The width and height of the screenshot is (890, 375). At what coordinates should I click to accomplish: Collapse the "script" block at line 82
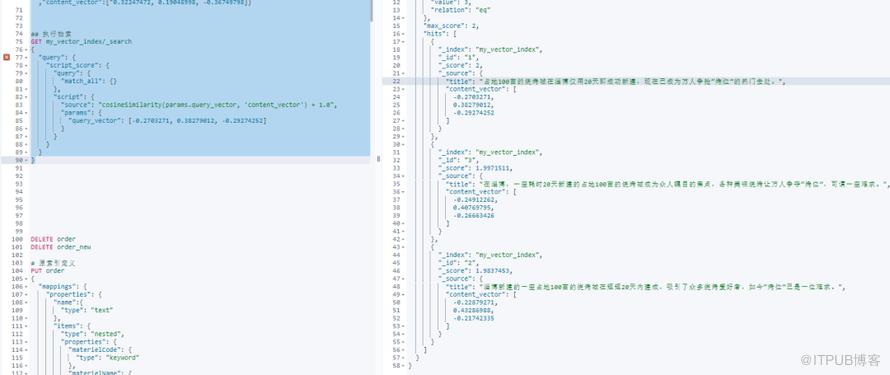pyautogui.click(x=27, y=97)
